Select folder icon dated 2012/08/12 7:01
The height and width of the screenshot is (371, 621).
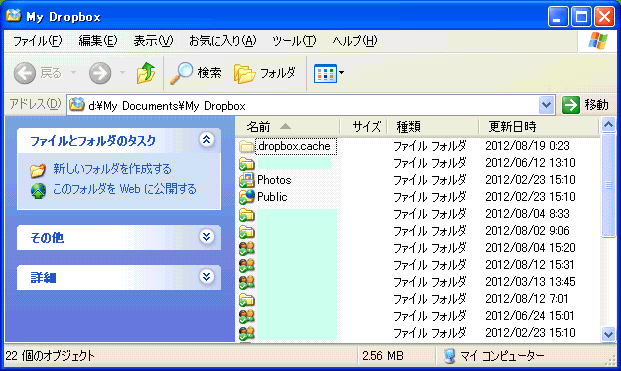(246, 299)
